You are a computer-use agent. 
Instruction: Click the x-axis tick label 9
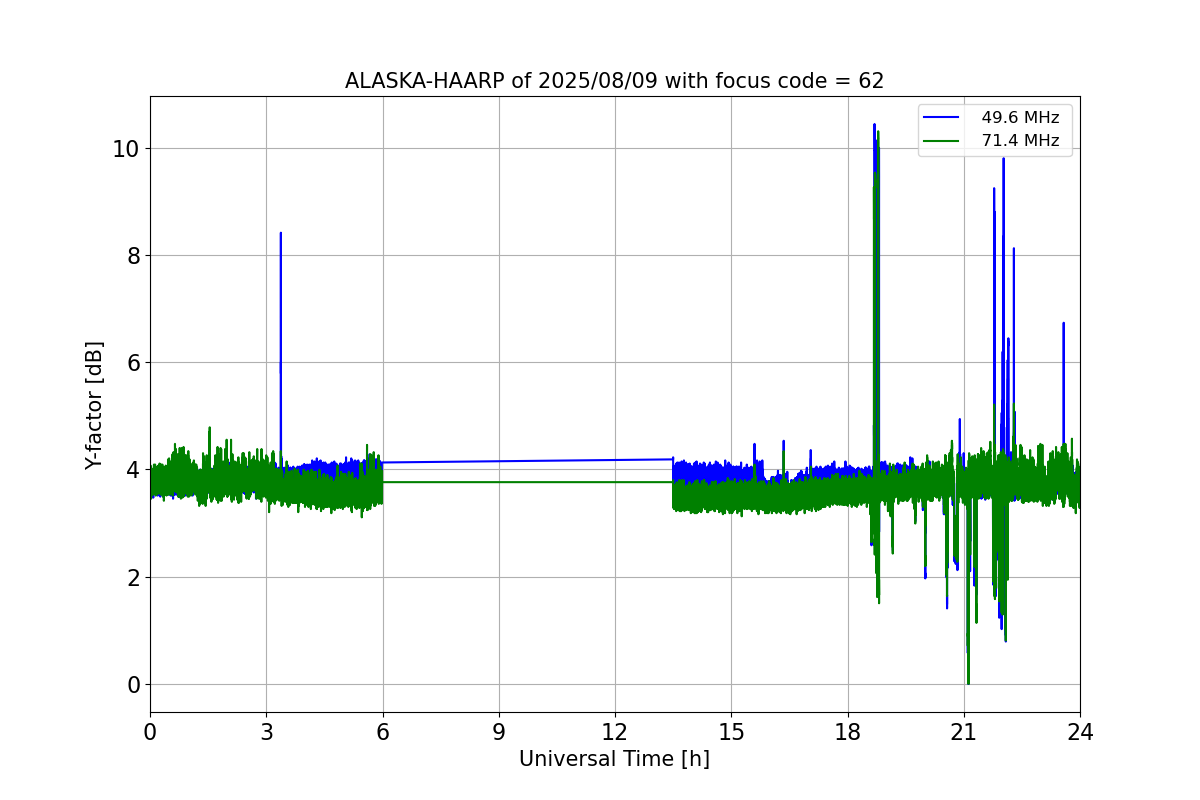click(x=499, y=731)
